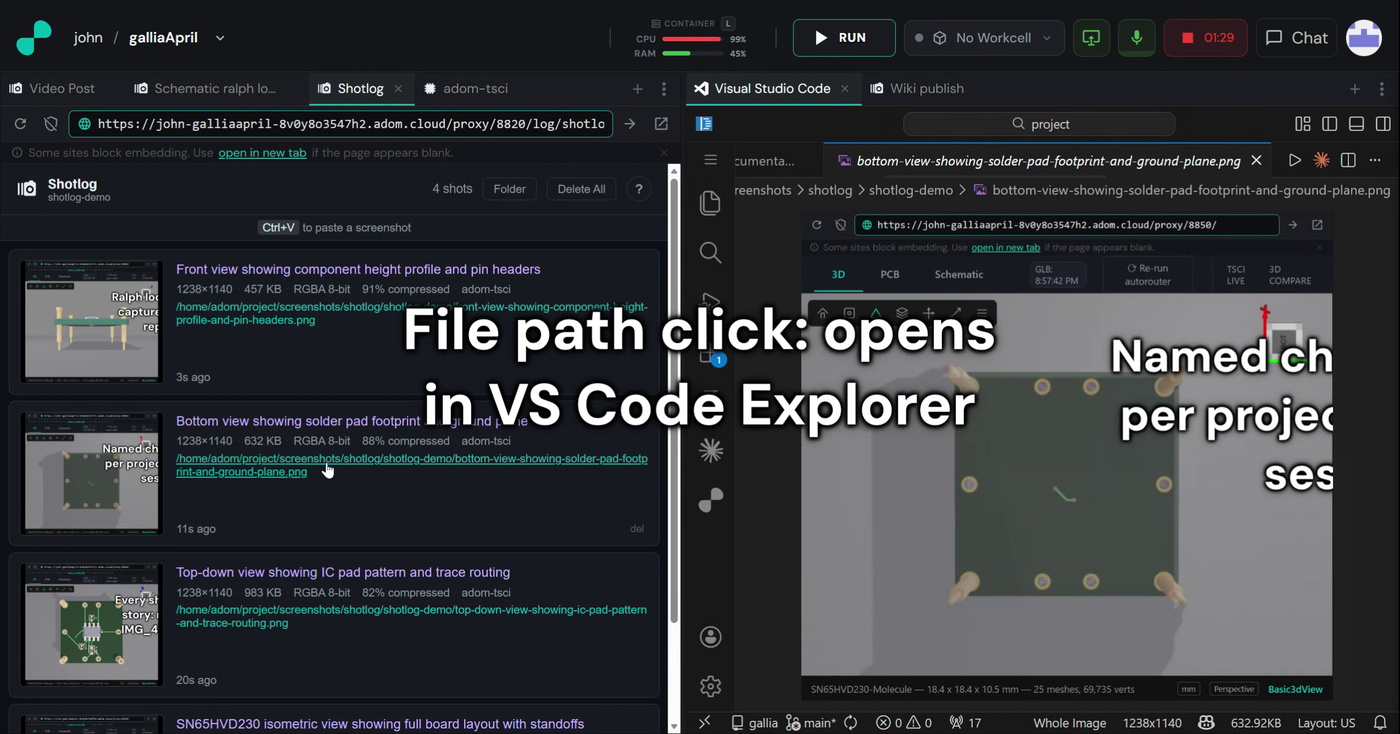
Task: Open Shotlog page in external window
Action: coord(661,124)
